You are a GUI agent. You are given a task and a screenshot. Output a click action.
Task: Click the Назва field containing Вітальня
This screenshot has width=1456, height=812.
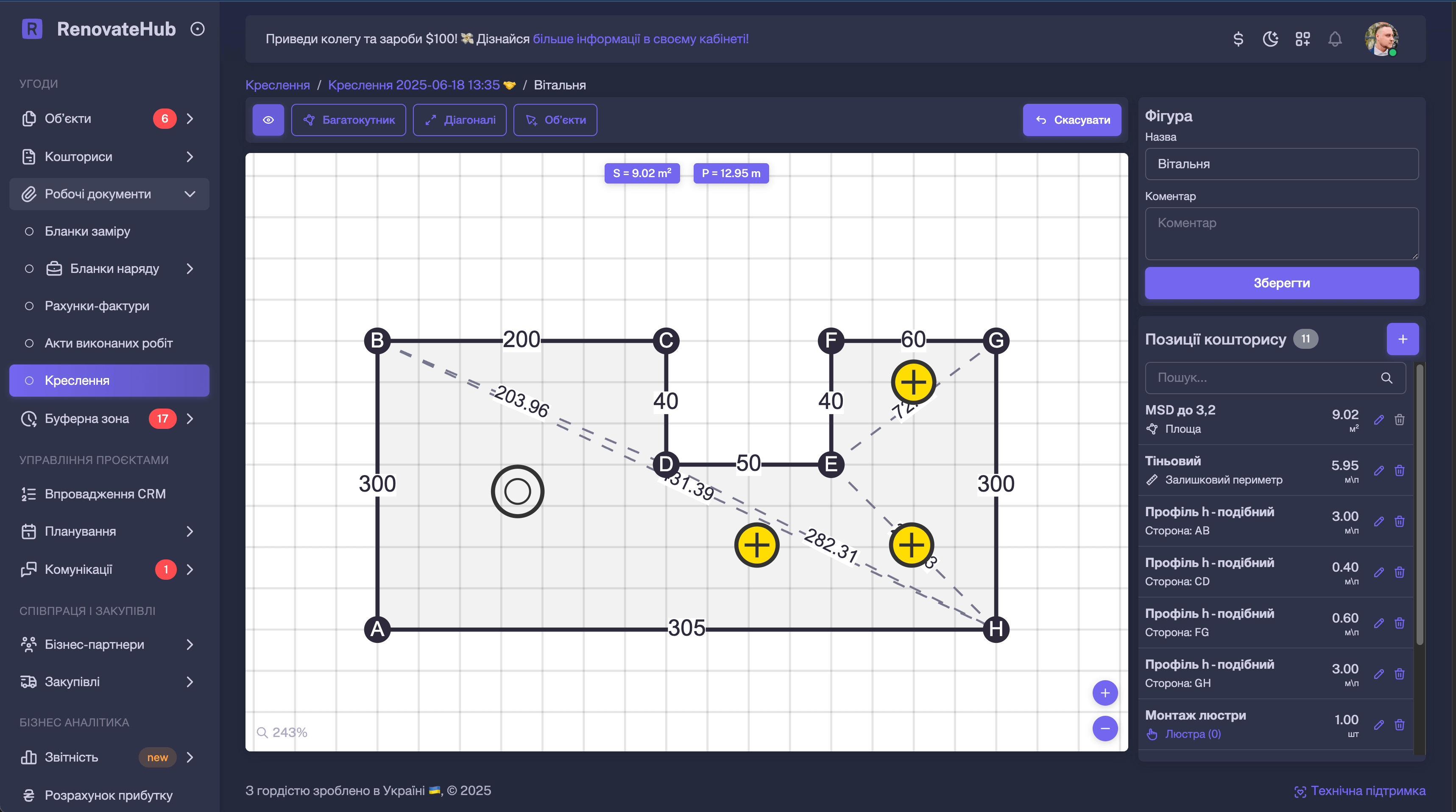tap(1281, 164)
